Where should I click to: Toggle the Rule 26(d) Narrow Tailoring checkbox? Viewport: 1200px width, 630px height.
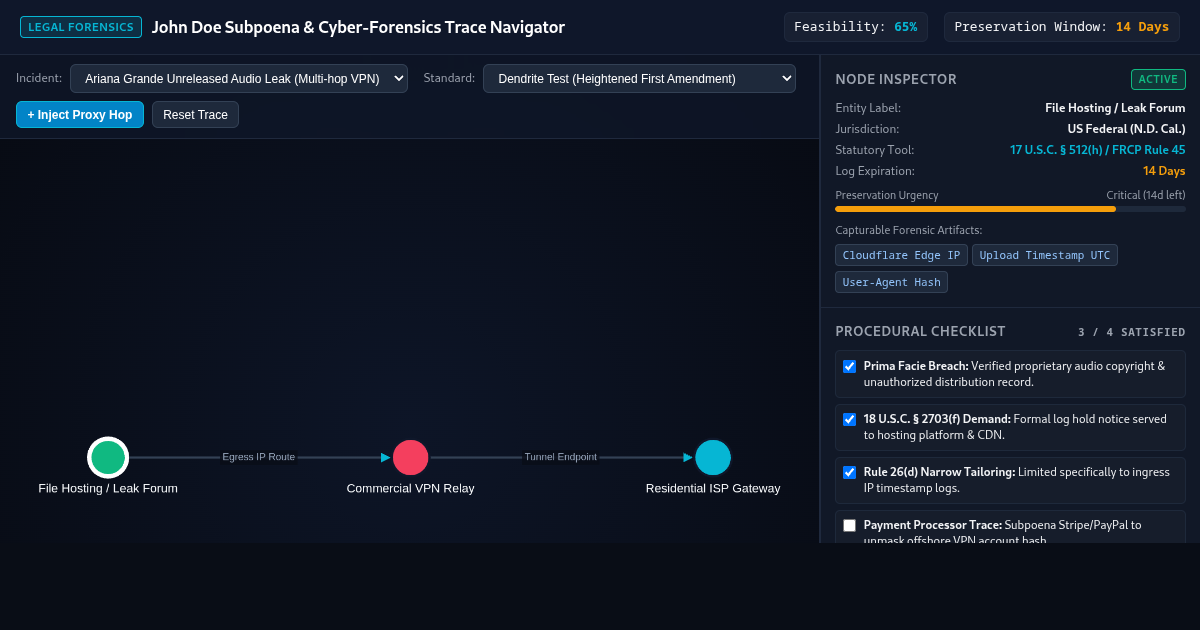pyautogui.click(x=849, y=472)
